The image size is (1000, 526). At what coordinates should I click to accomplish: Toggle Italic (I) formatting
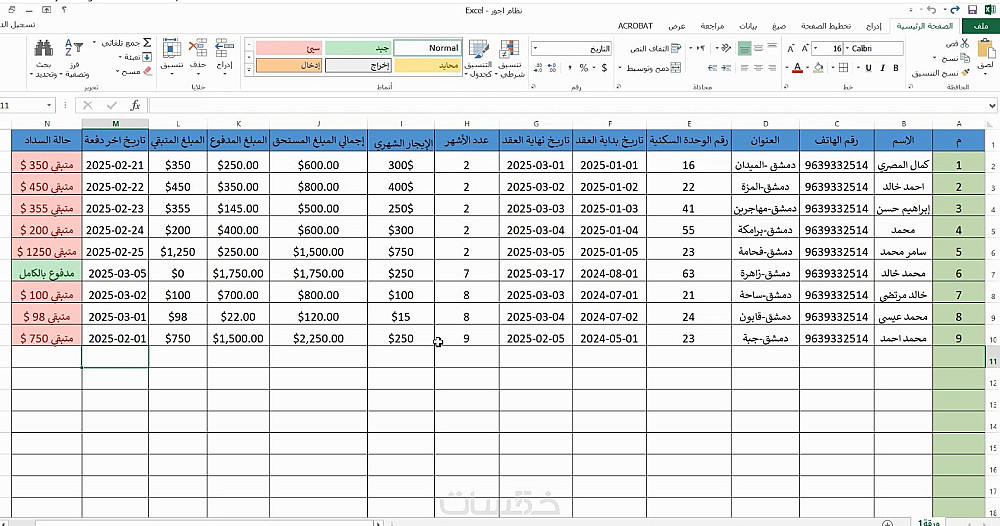point(883,68)
